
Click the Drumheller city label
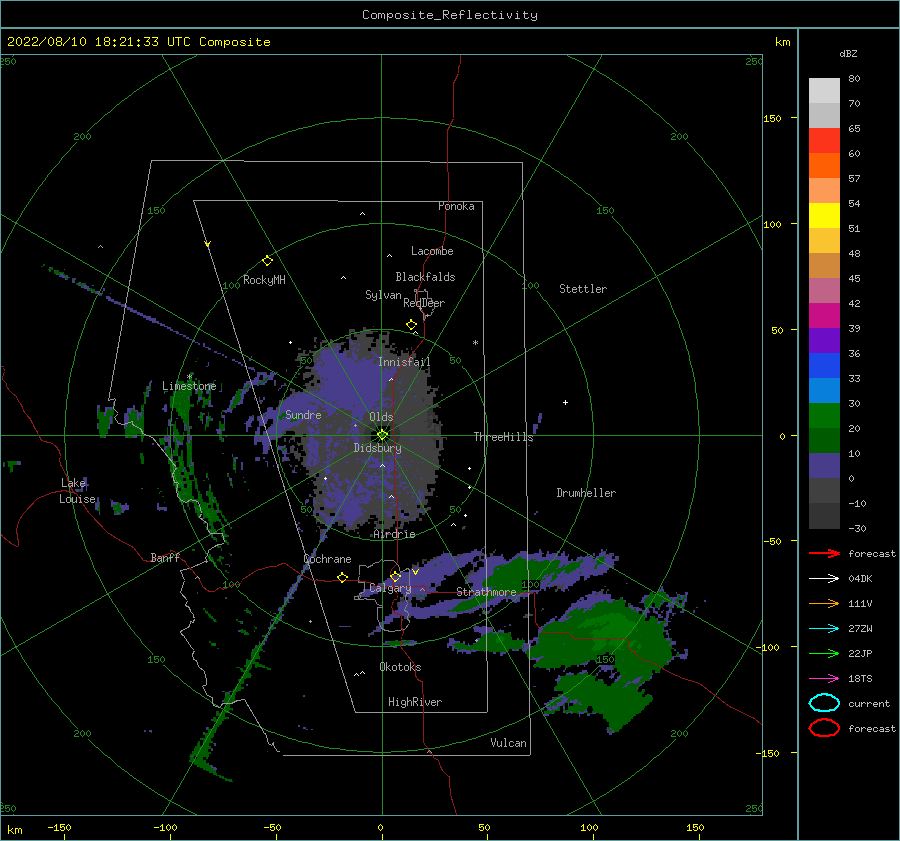pos(586,493)
